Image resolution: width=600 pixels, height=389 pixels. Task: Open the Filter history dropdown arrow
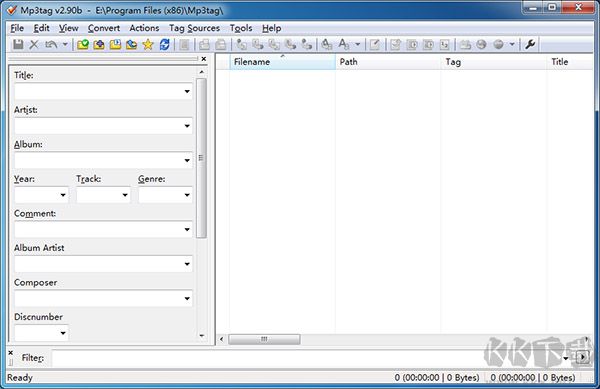coord(566,358)
